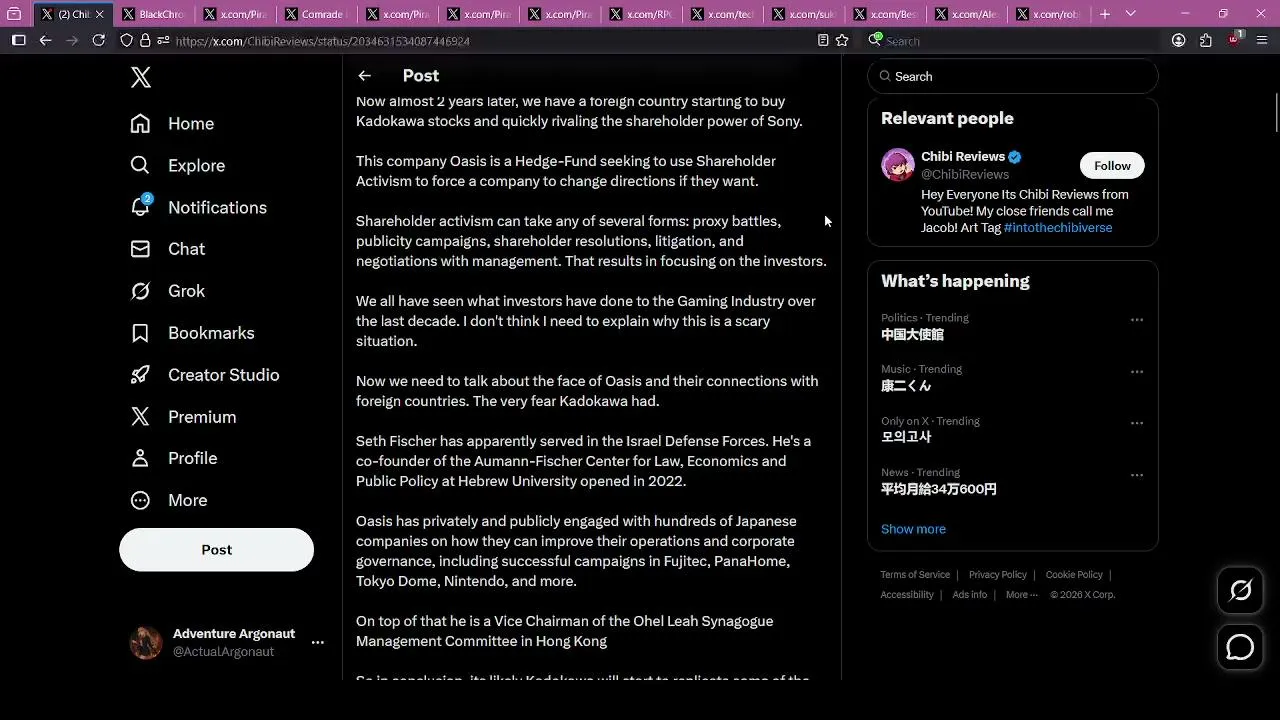Click the X logo in the sidebar
The image size is (1280, 720).
pyautogui.click(x=141, y=77)
